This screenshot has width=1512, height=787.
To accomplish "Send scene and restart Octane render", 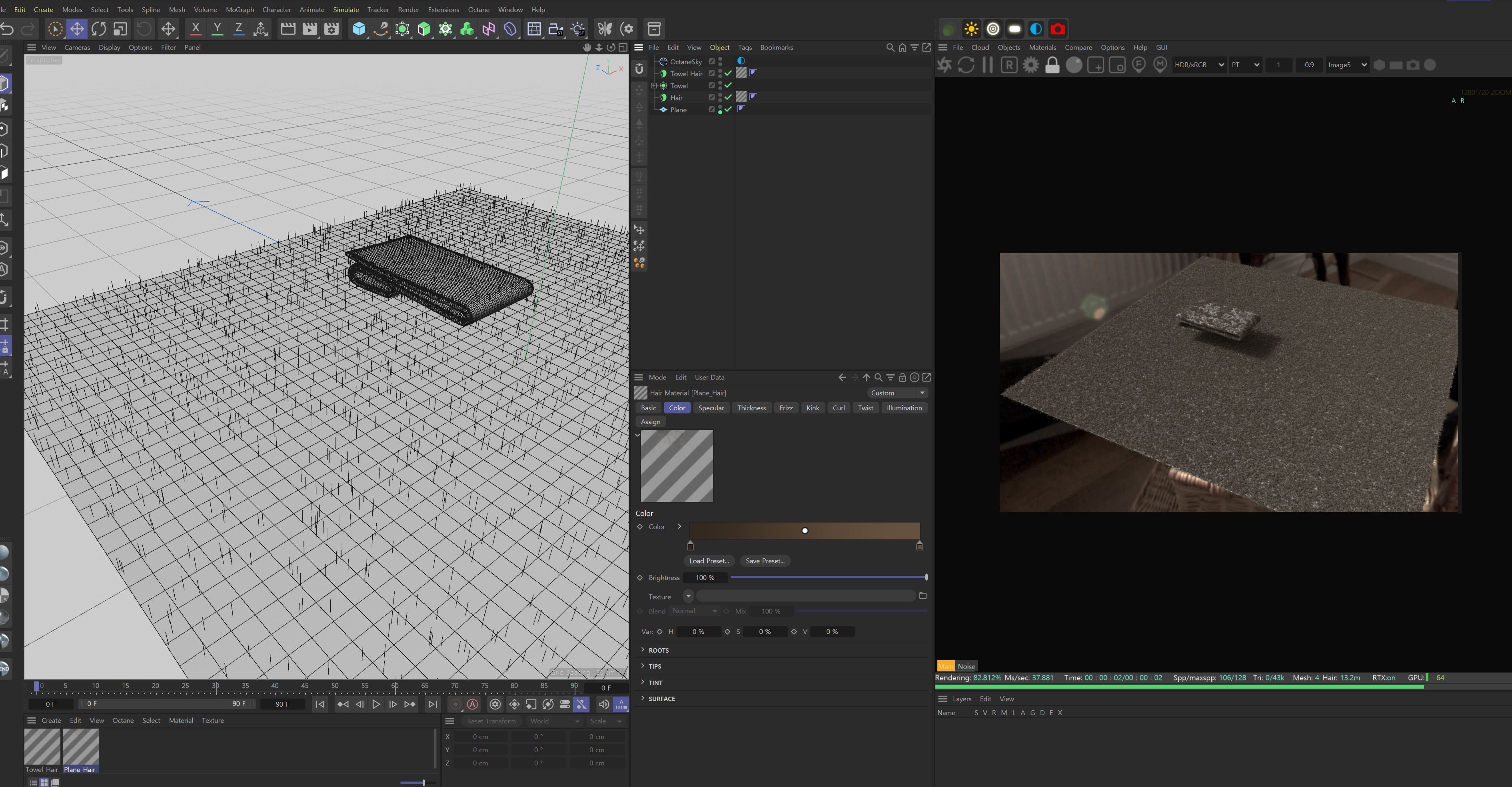I will [x=945, y=64].
